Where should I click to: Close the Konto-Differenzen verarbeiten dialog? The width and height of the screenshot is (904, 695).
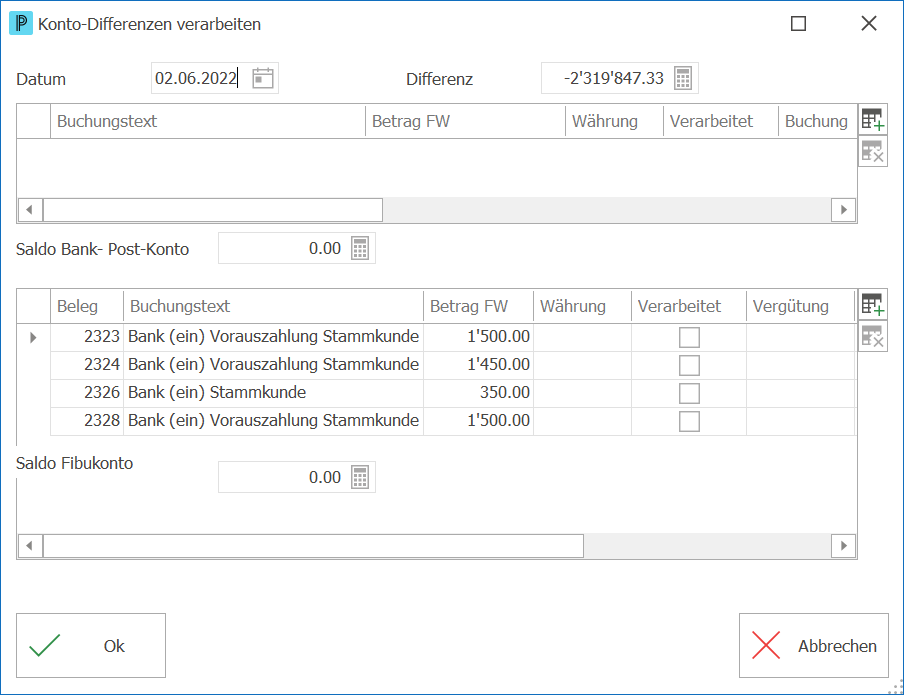click(x=869, y=24)
